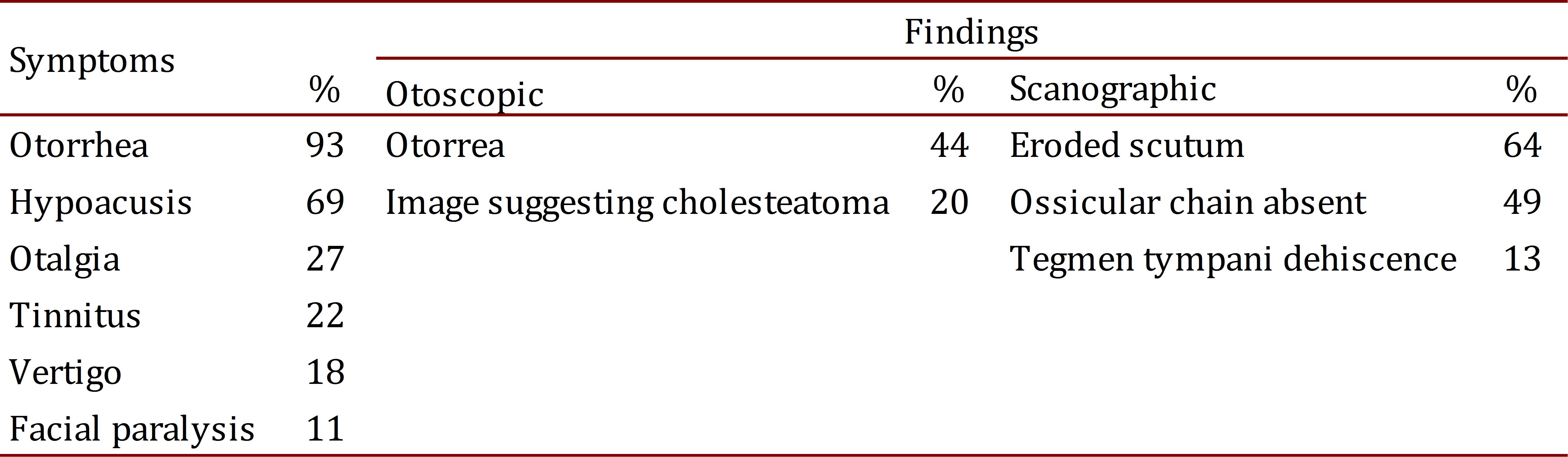Click the 64 value for Eroded scutum
Viewport: 1568px width, 457px height.
1522,146
